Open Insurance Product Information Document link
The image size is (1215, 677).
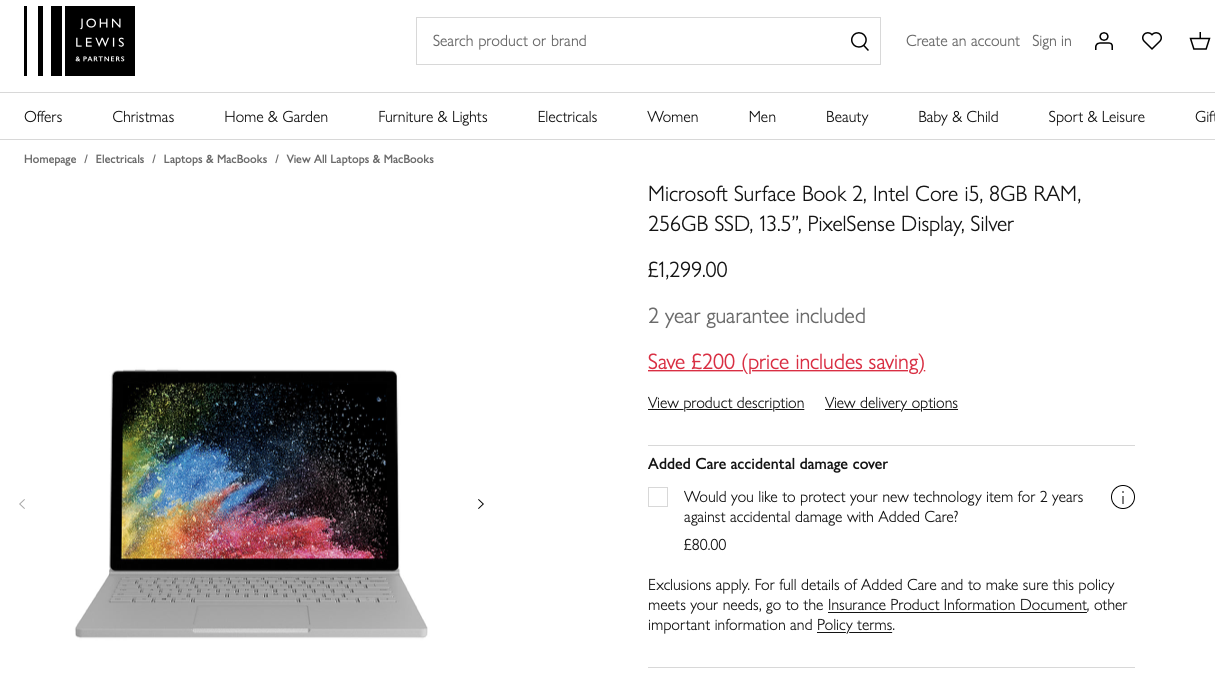[x=957, y=605]
